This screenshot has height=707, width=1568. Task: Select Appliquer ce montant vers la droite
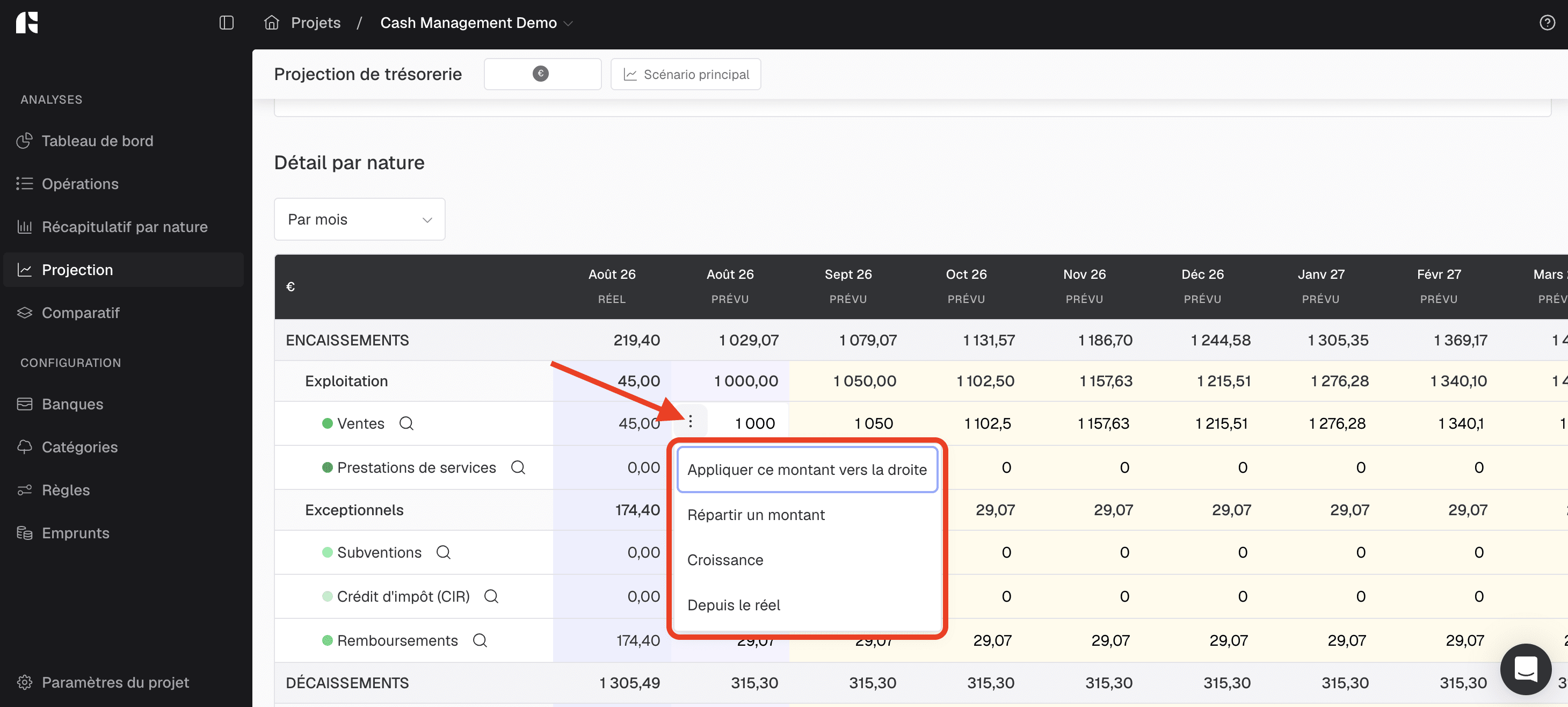[807, 470]
